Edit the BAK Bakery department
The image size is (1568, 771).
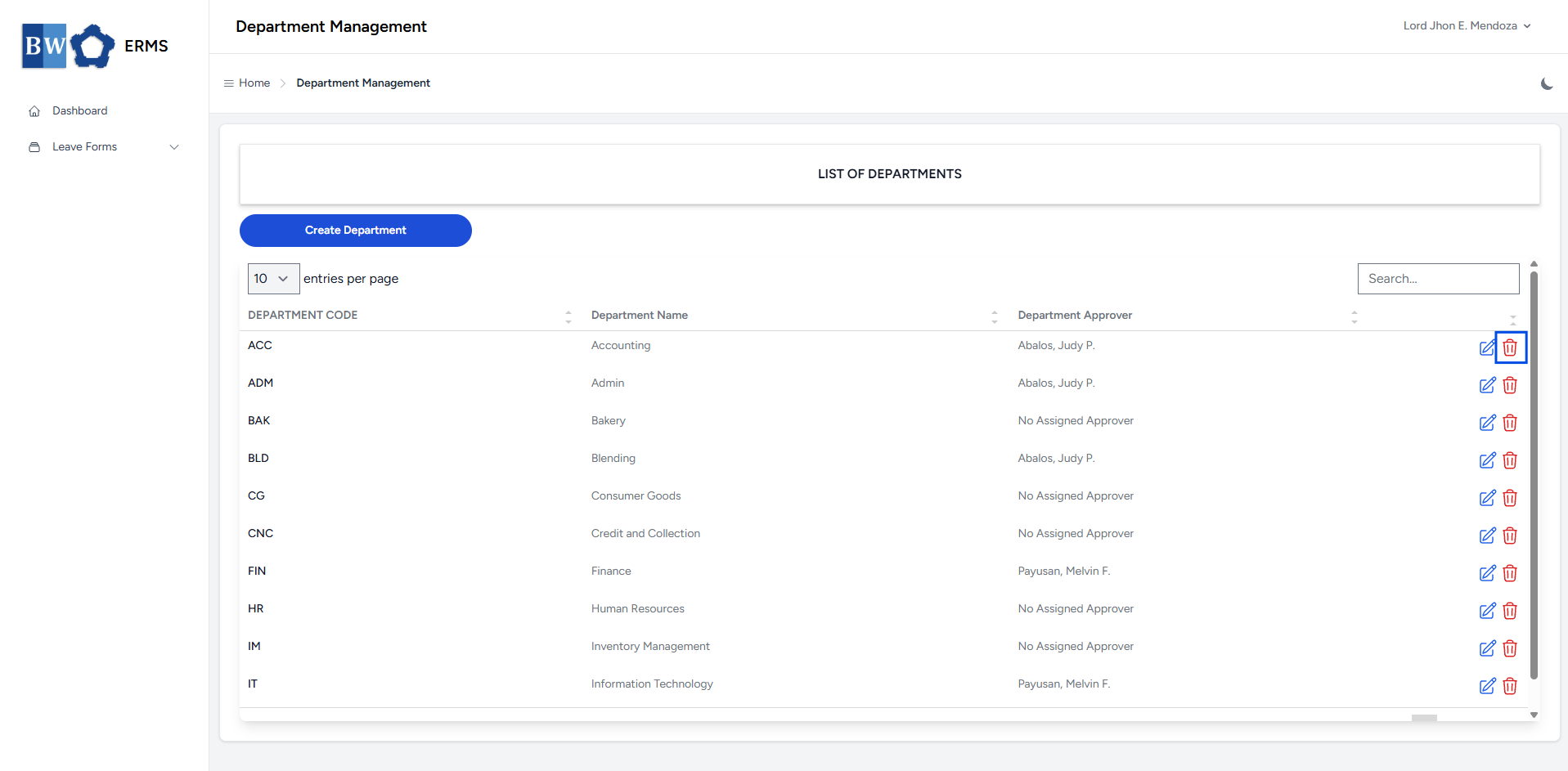(x=1487, y=423)
